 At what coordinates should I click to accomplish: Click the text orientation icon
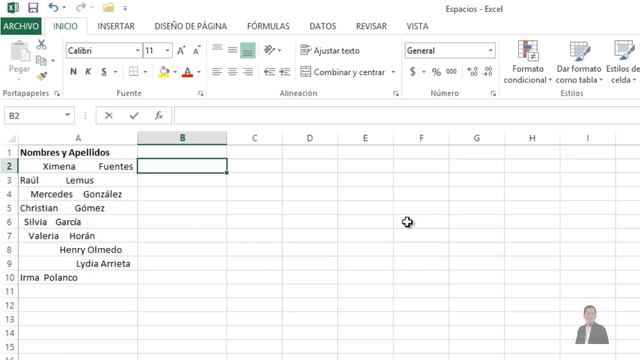click(x=269, y=50)
